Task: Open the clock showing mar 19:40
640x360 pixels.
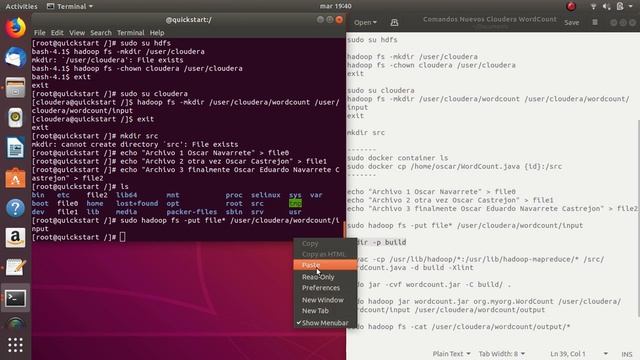Action: (336, 6)
